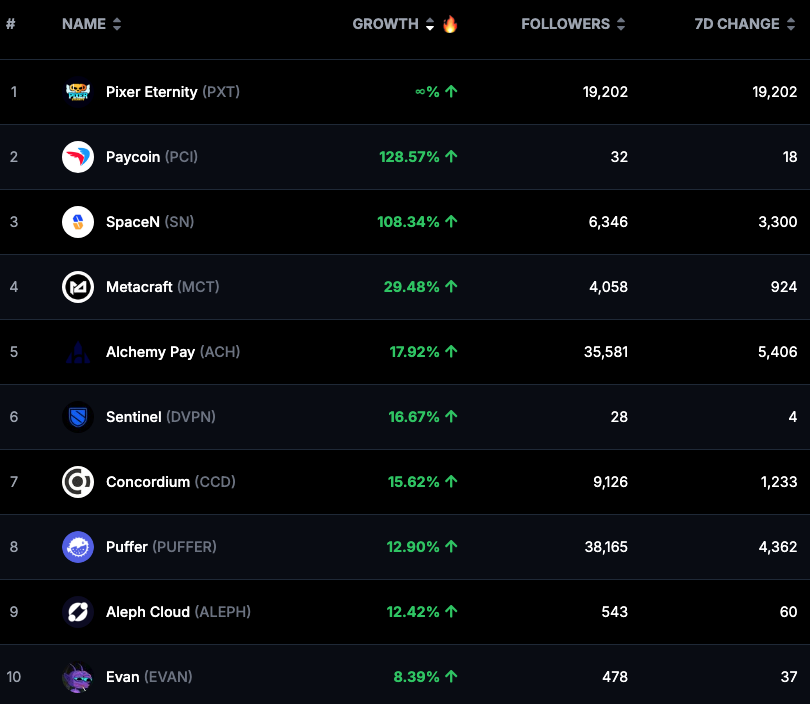Viewport: 810px width, 704px height.
Task: Open Puffer (PUFFER) project link
Action: pyautogui.click(x=161, y=547)
